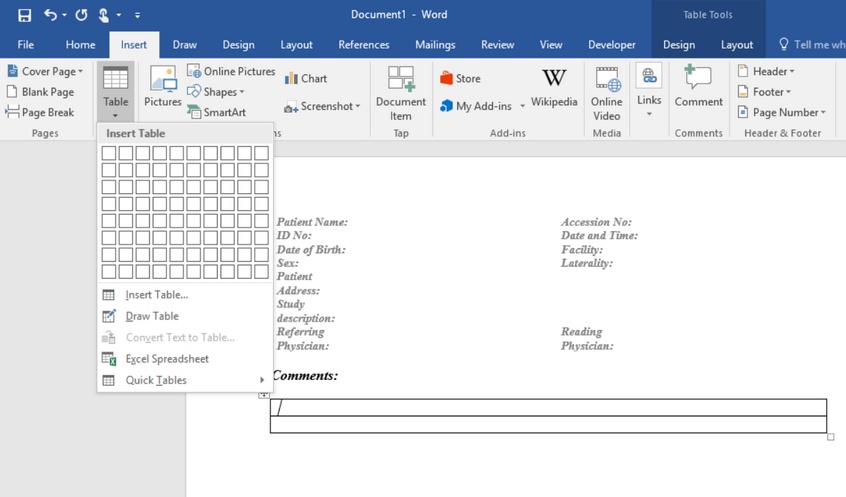Click the Page Break button
This screenshot has width=846, height=497.
point(40,112)
